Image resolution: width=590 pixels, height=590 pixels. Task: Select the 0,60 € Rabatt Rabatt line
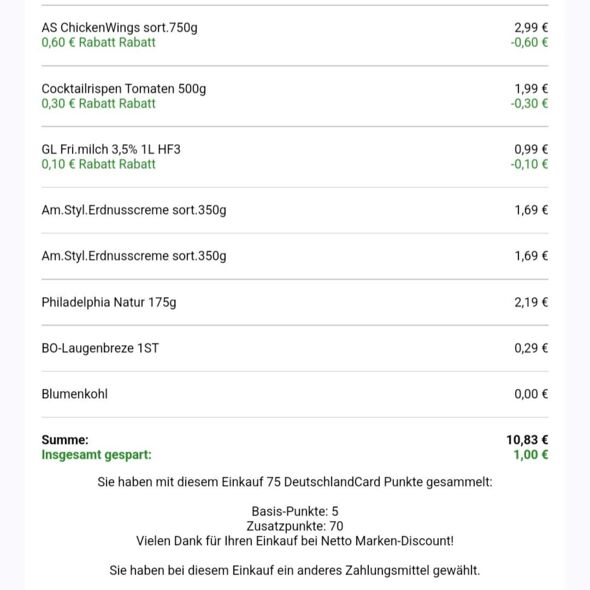98,43
